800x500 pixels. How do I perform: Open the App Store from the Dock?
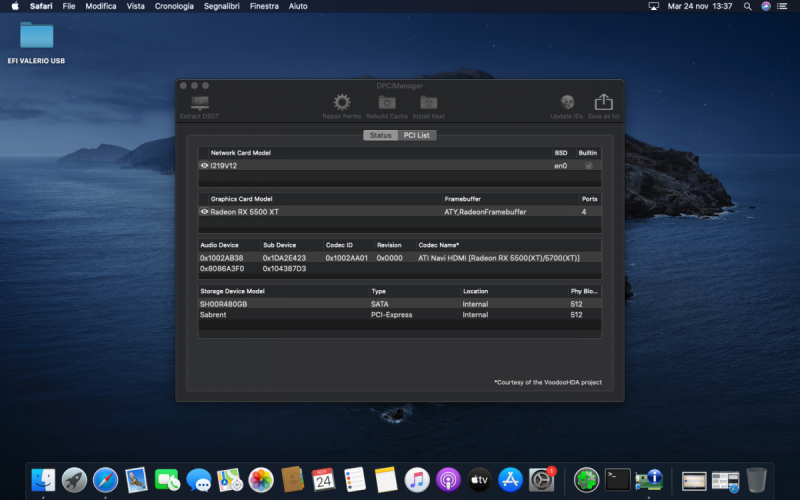510,480
